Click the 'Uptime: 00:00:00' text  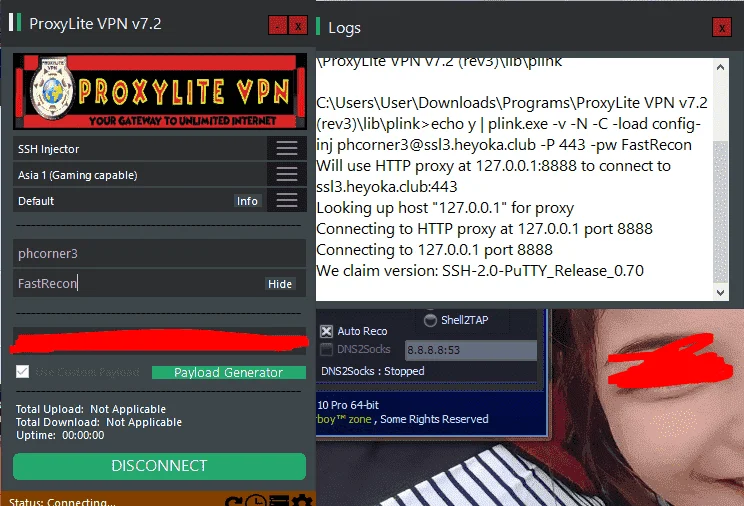(x=60, y=435)
